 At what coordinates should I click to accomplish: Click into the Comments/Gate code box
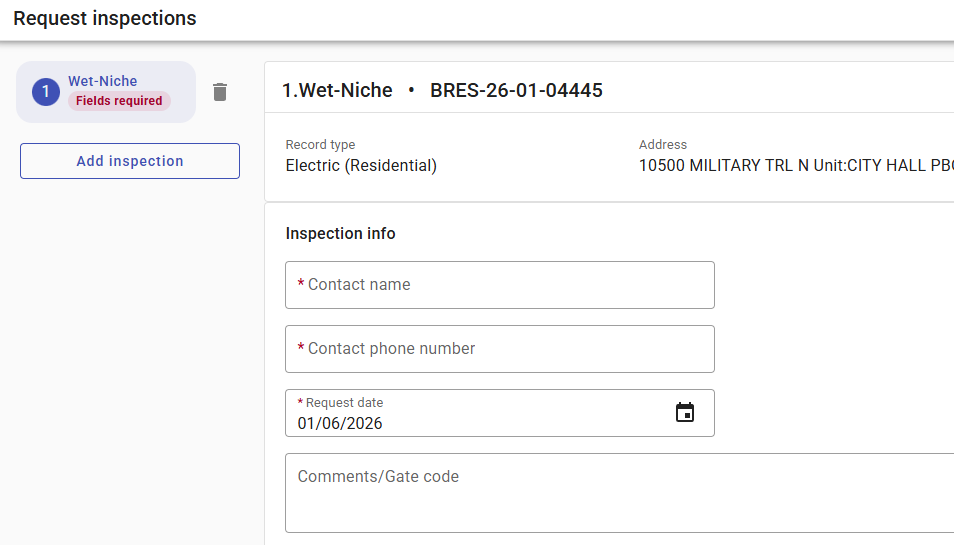coord(620,493)
